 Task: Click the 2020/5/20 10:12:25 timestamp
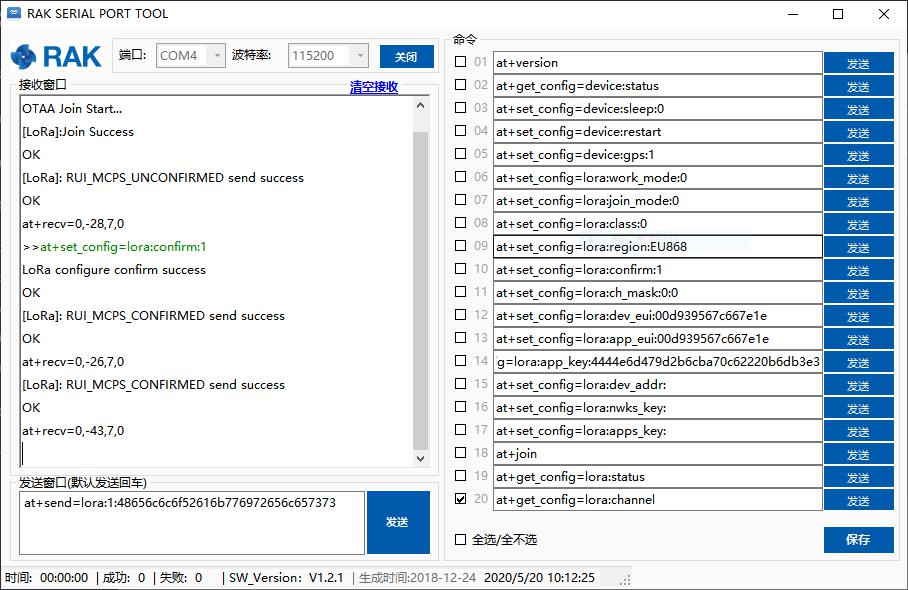tap(539, 578)
